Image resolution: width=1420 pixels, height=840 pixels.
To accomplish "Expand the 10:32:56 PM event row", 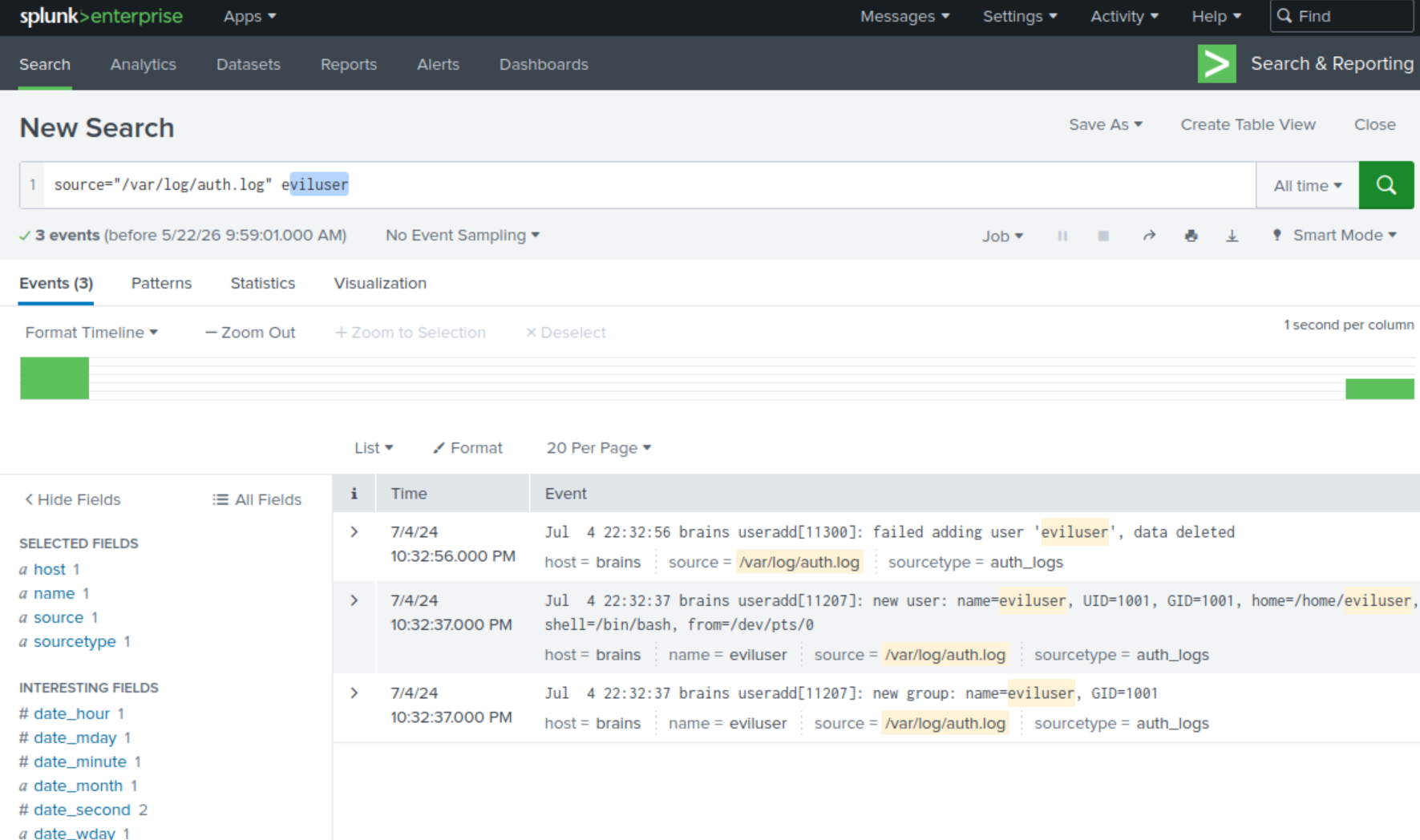I will (x=354, y=532).
